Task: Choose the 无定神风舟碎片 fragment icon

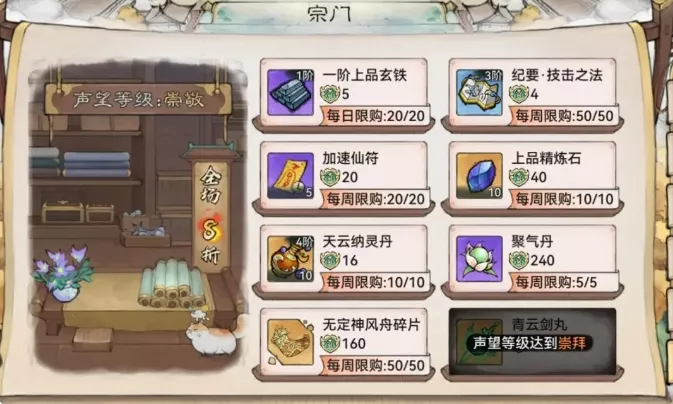Action: [291, 342]
